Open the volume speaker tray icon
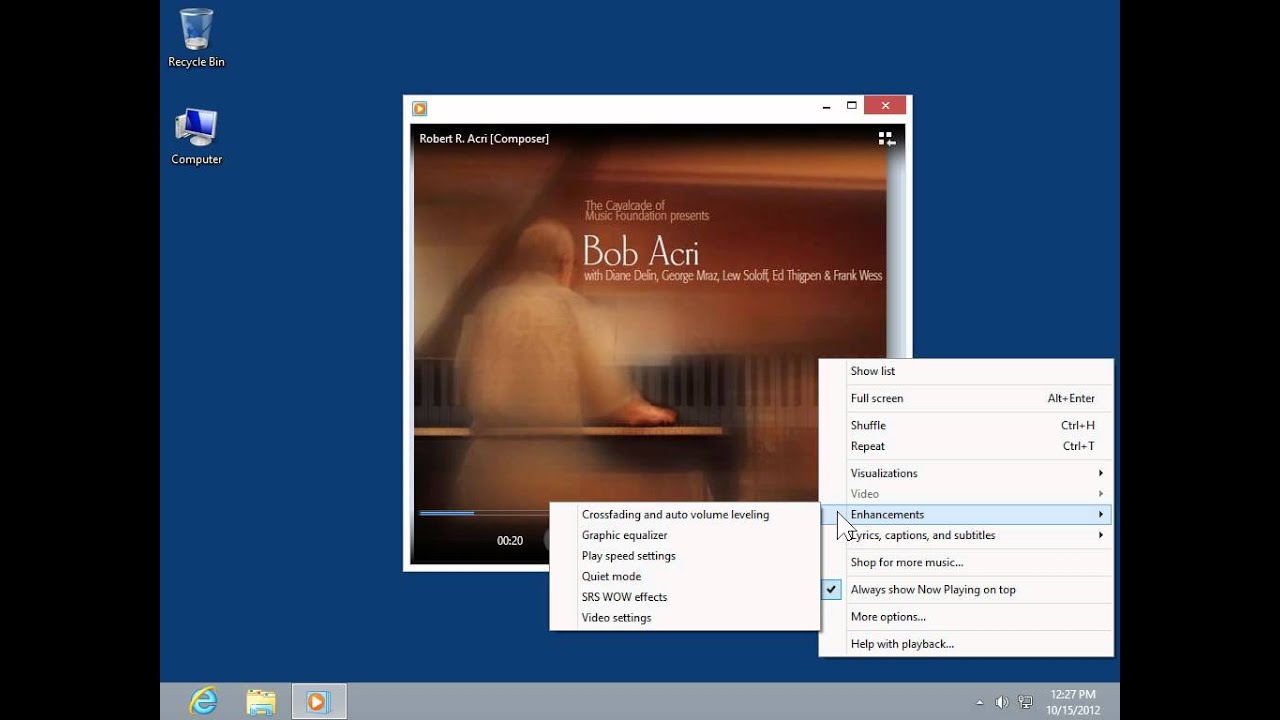The height and width of the screenshot is (720, 1280). click(1002, 702)
